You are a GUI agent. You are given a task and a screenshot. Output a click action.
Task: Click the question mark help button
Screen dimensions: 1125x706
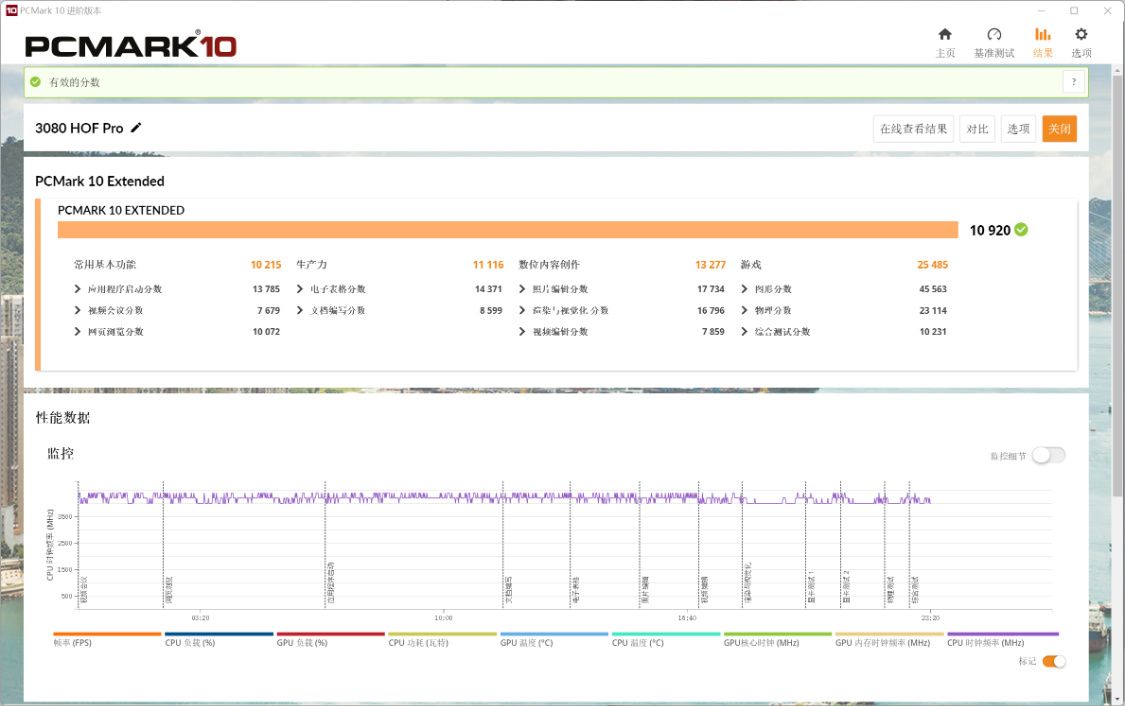[x=1073, y=82]
